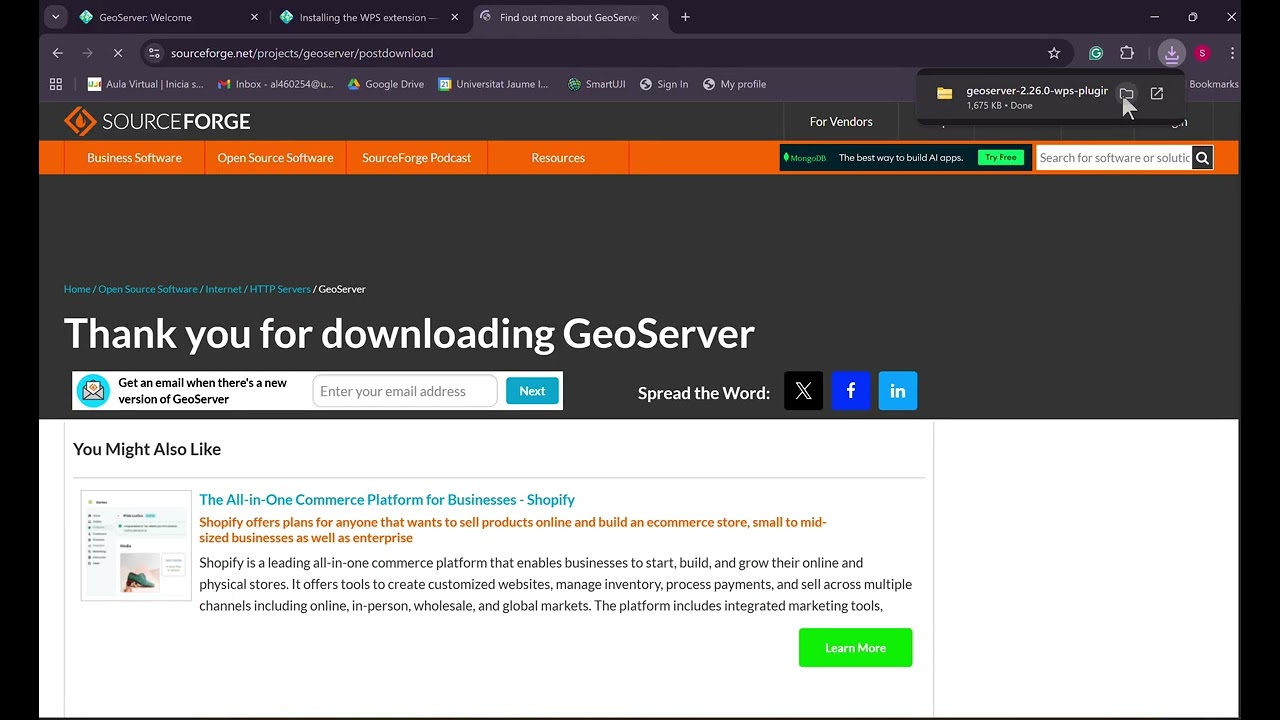Open the Chrome three-dot menu
Image resolution: width=1280 pixels, height=720 pixels.
pyautogui.click(x=1232, y=53)
